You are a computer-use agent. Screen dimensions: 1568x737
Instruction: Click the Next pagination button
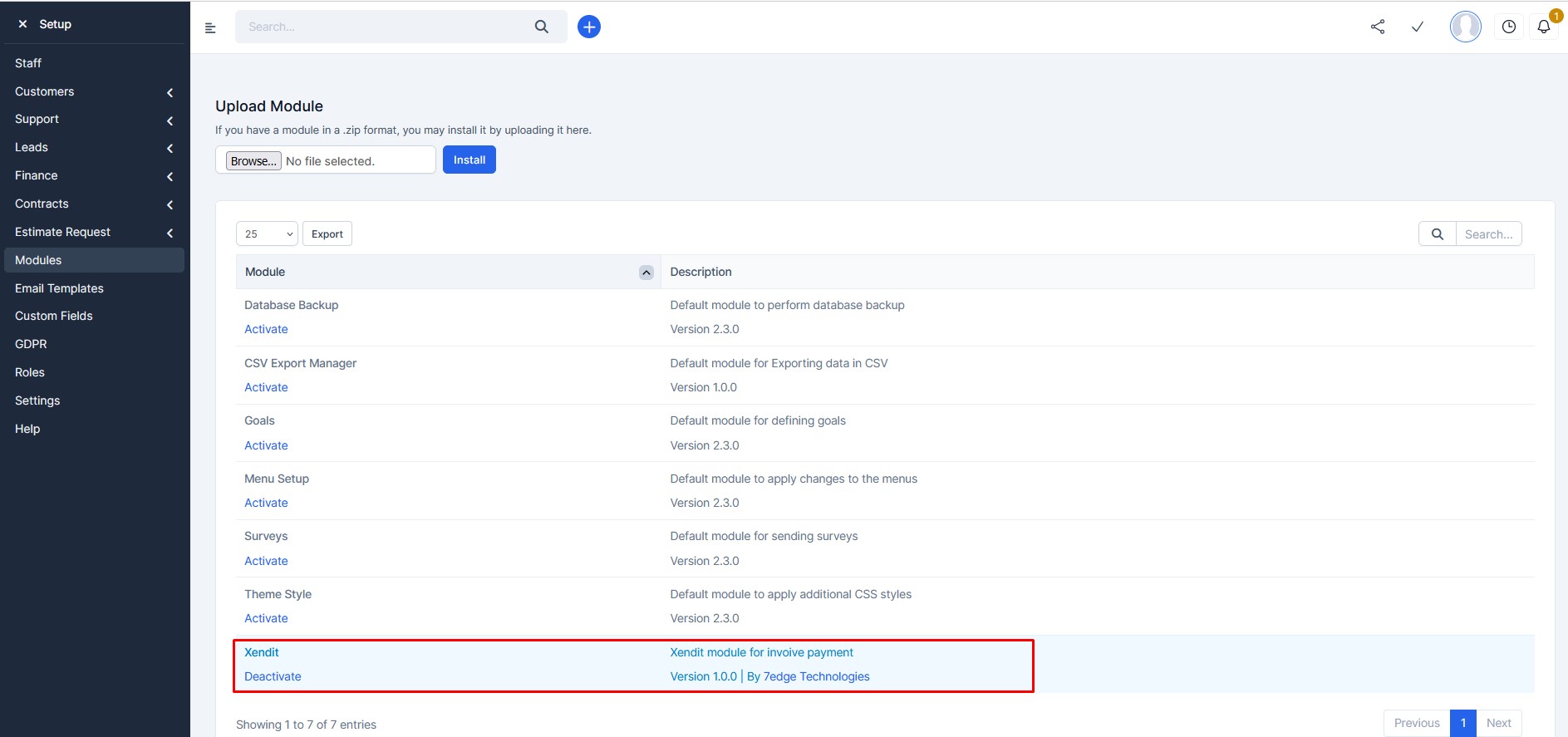click(1499, 723)
